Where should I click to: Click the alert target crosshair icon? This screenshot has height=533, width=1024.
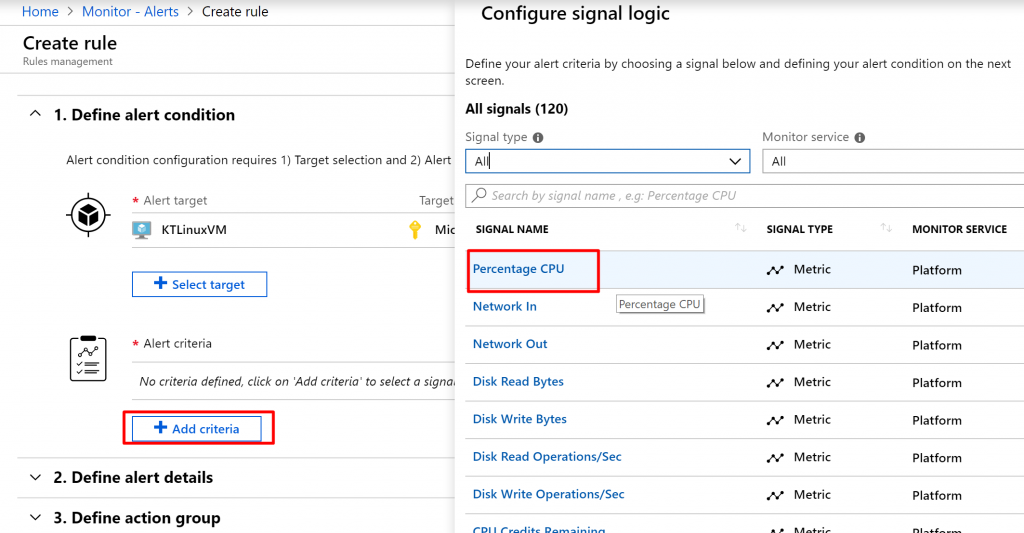[88, 214]
